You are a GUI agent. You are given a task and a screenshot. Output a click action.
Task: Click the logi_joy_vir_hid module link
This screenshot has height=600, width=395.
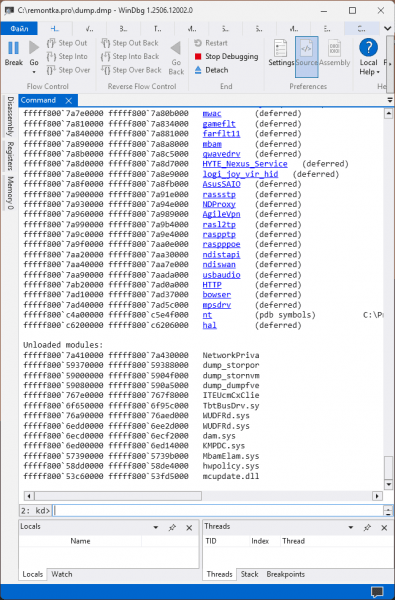point(240,174)
